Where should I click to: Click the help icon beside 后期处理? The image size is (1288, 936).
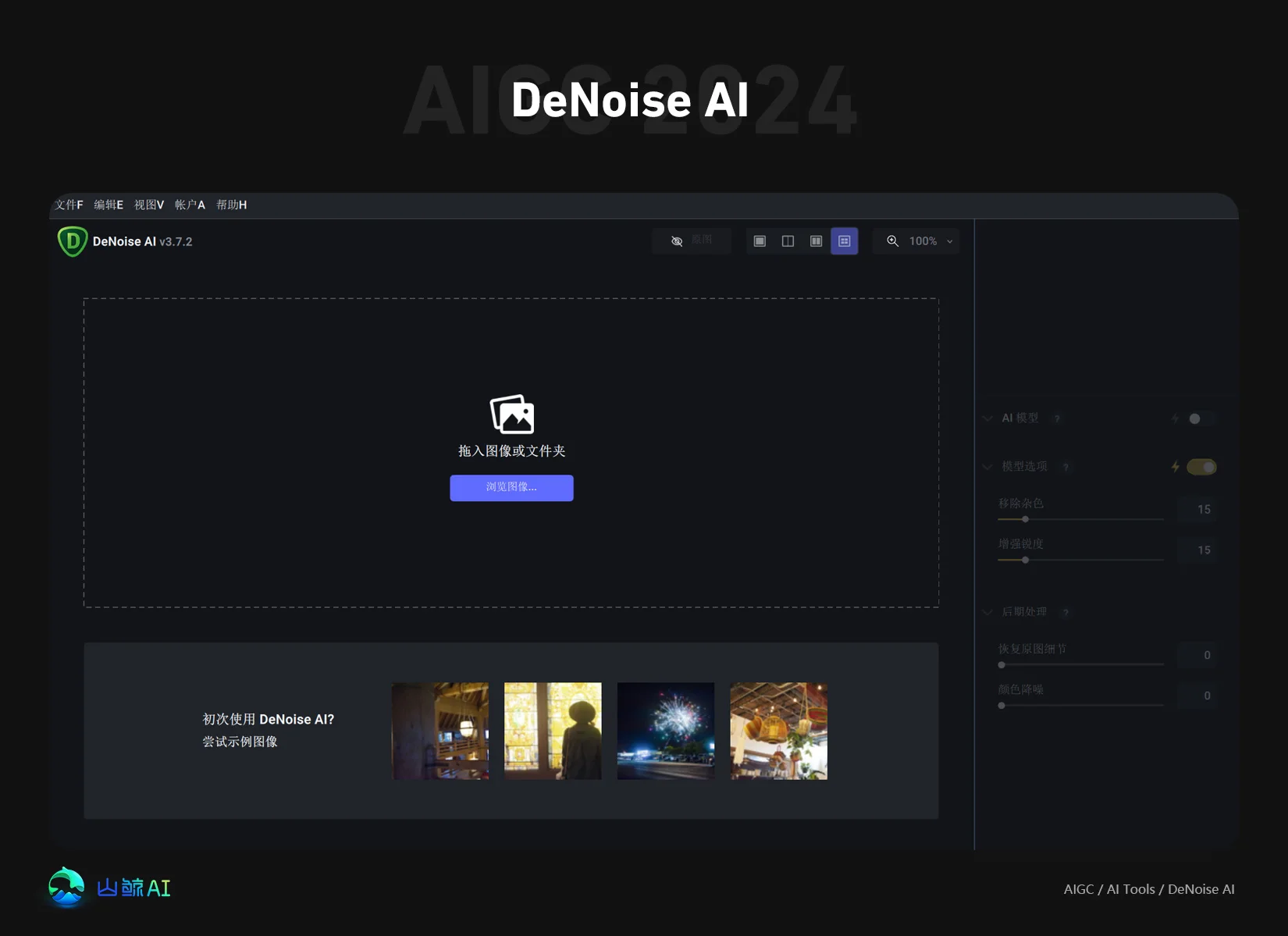pyautogui.click(x=1066, y=612)
